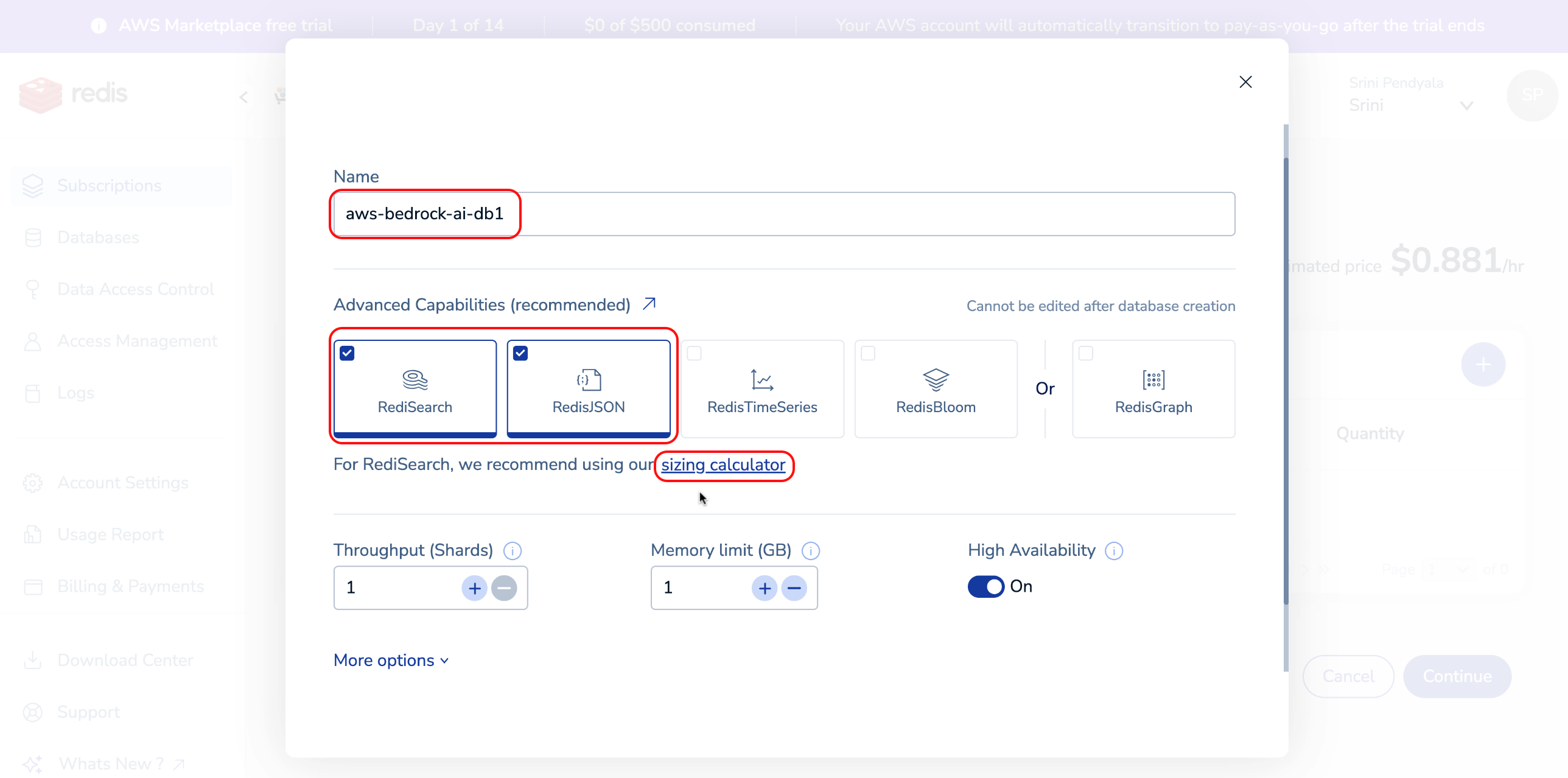This screenshot has height=778, width=1568.
Task: Disable the High Availability toggle
Action: point(985,586)
